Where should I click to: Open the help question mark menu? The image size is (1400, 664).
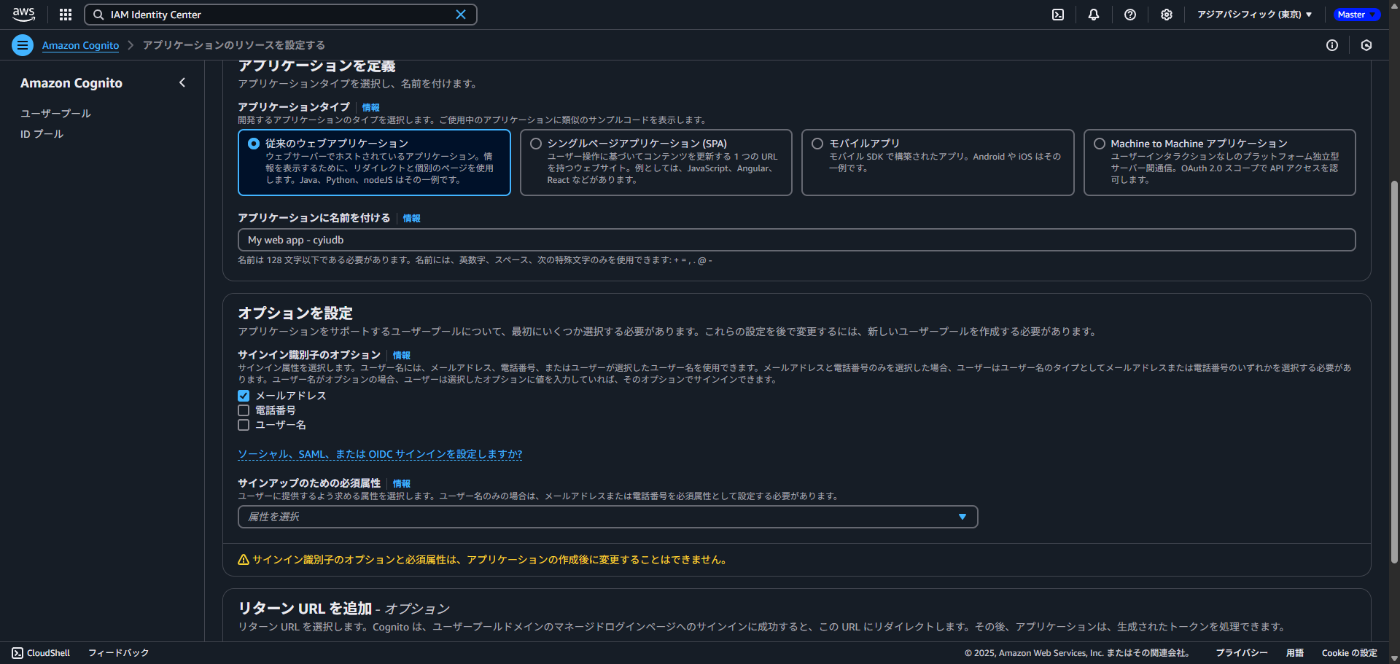[x=1130, y=15]
